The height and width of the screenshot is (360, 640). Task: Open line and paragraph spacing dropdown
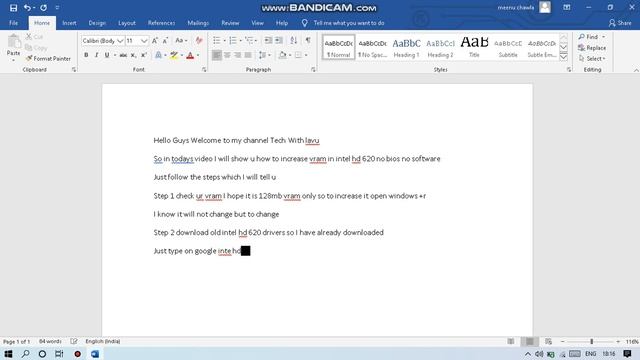point(264,55)
